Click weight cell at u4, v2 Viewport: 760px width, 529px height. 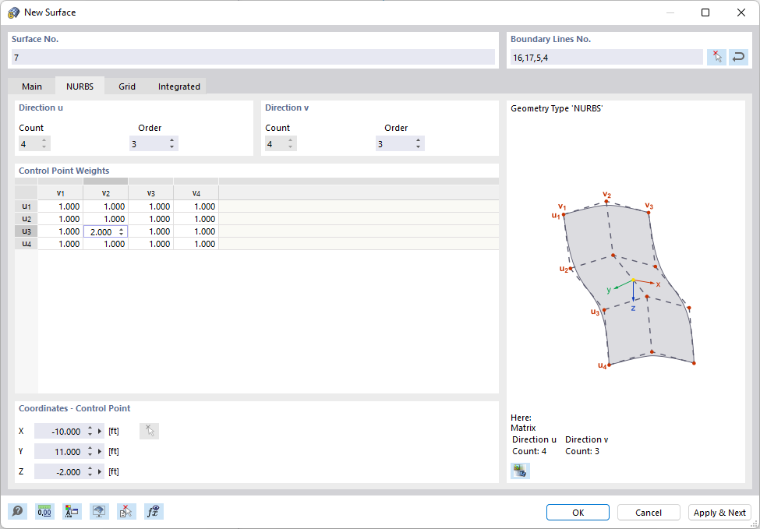click(106, 244)
